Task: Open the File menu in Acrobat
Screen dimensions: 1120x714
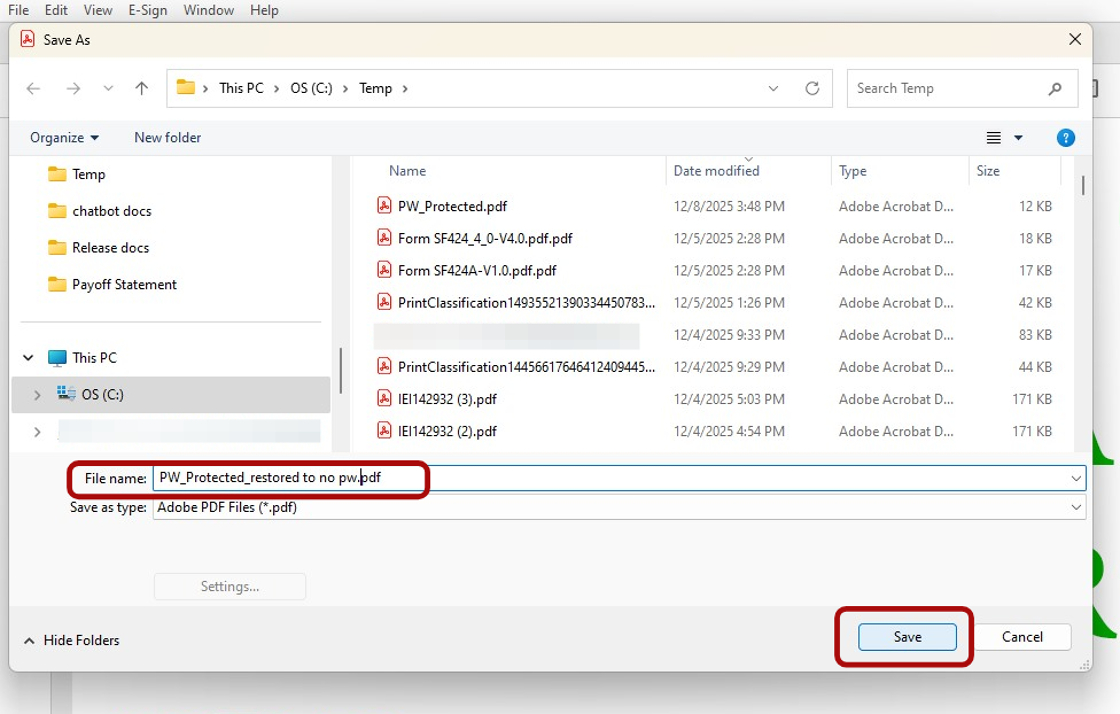Action: [19, 10]
